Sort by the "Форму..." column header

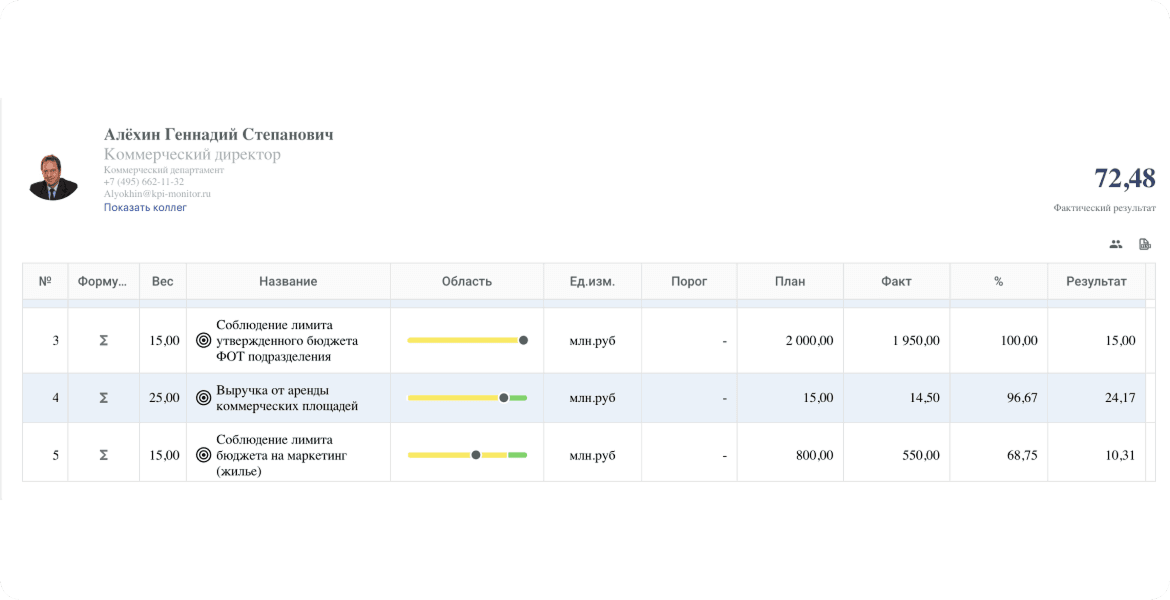click(103, 281)
